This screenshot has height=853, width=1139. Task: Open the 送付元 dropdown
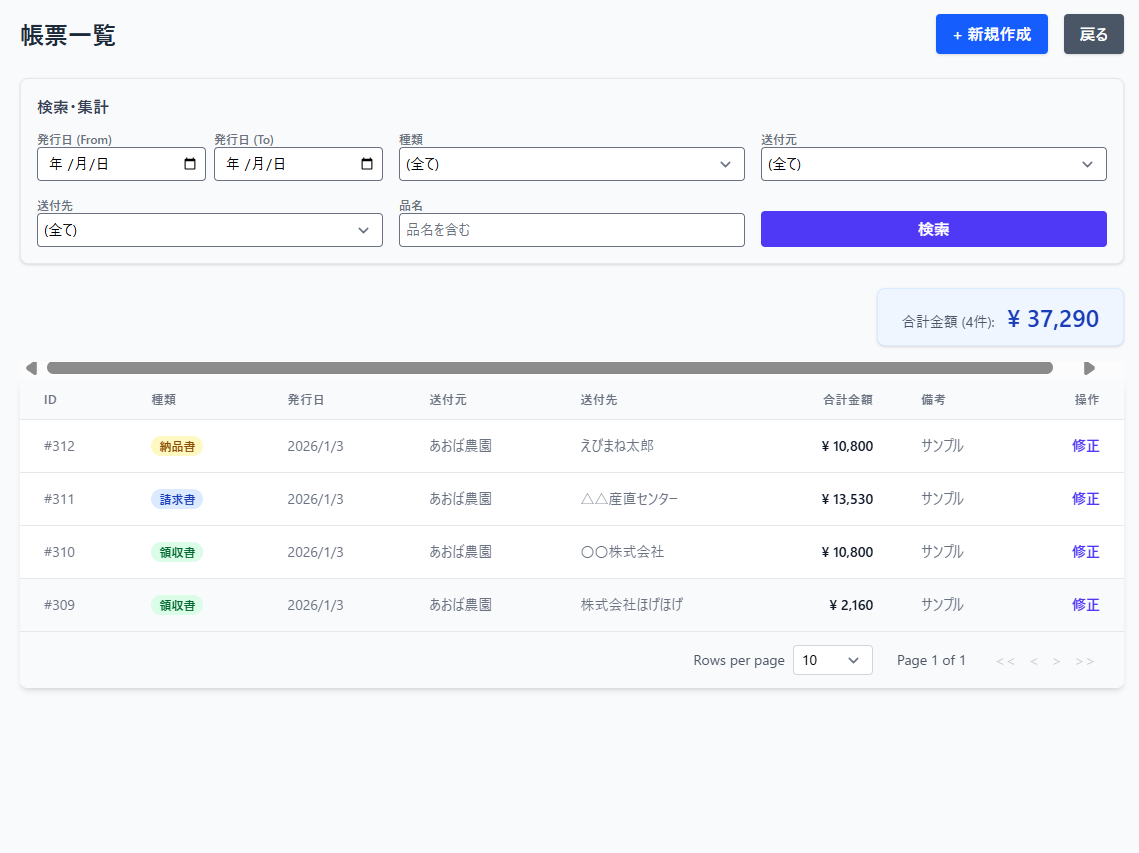coord(933,164)
